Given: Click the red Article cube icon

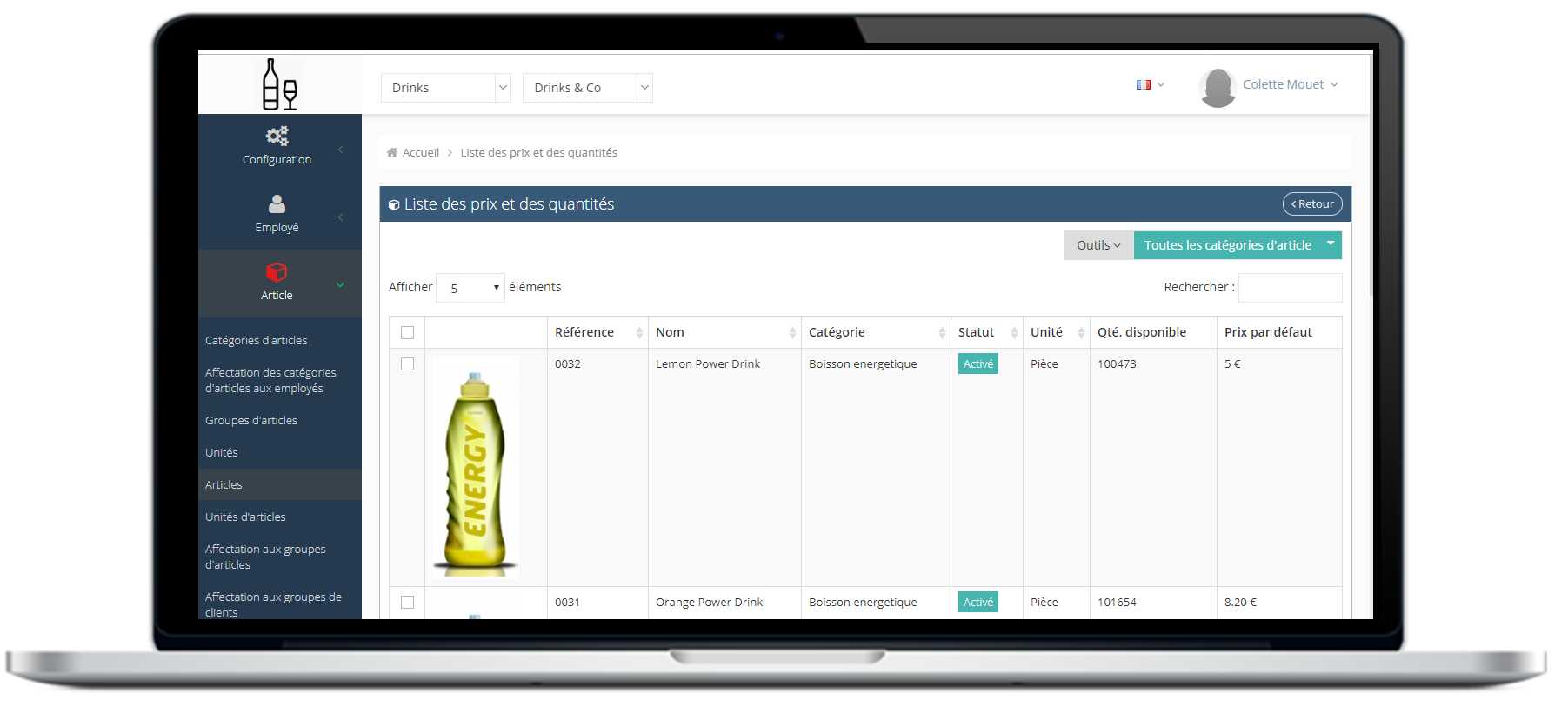Looking at the screenshot, I should click(277, 272).
